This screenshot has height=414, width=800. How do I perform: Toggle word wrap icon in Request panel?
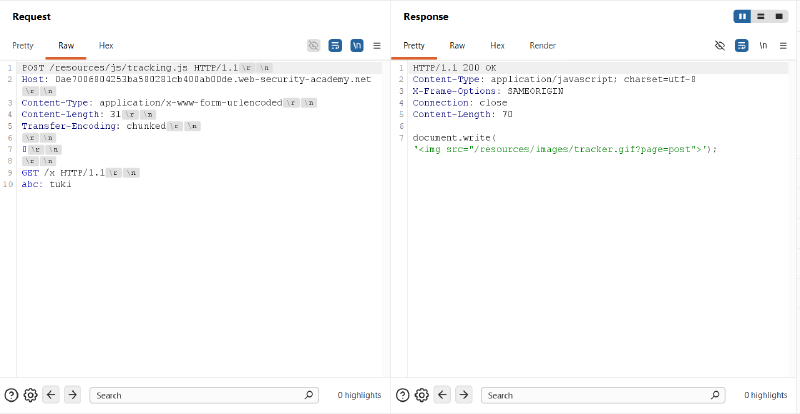335,45
